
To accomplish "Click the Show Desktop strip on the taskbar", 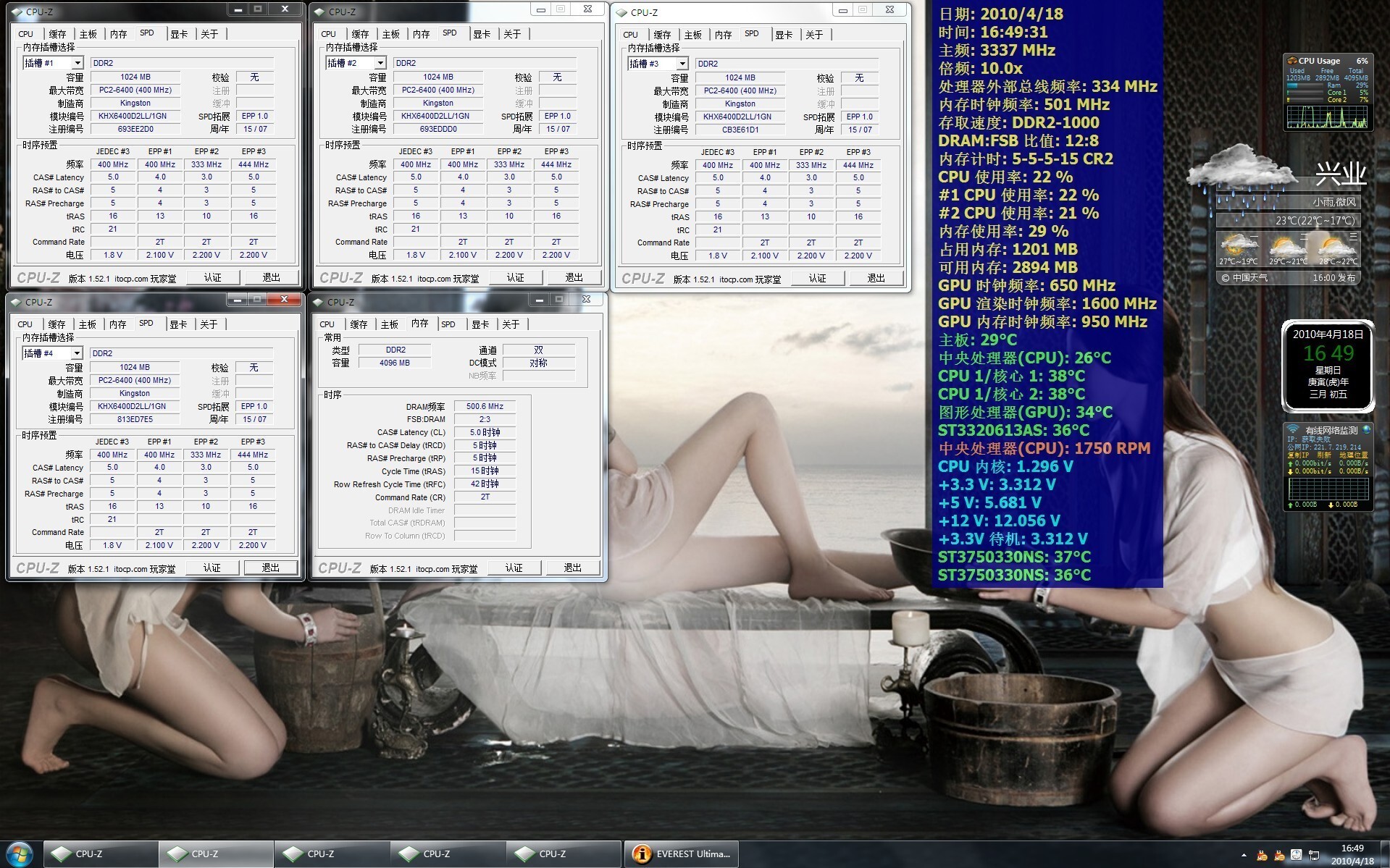I will point(1386,854).
